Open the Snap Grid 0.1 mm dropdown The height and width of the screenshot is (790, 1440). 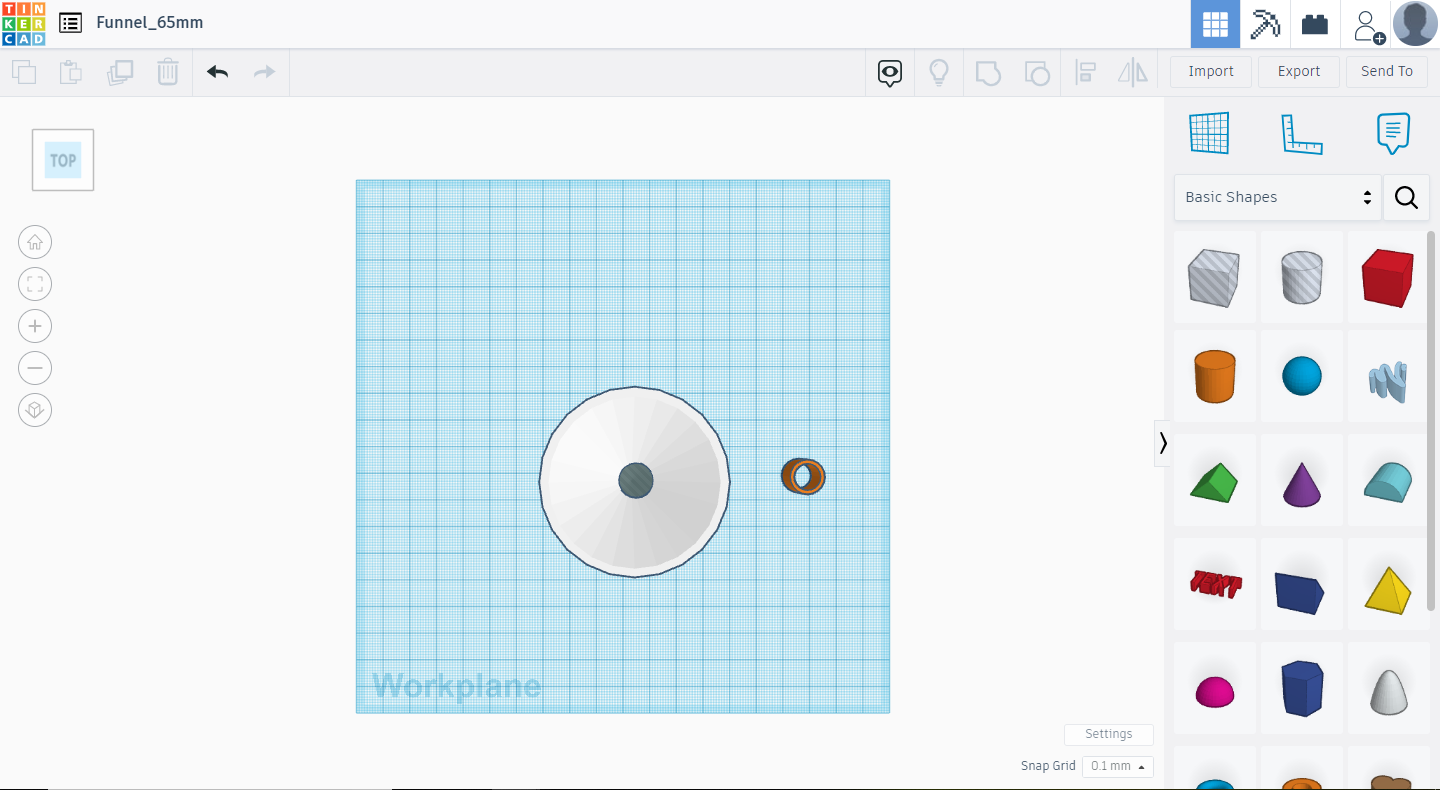[x=1118, y=766]
